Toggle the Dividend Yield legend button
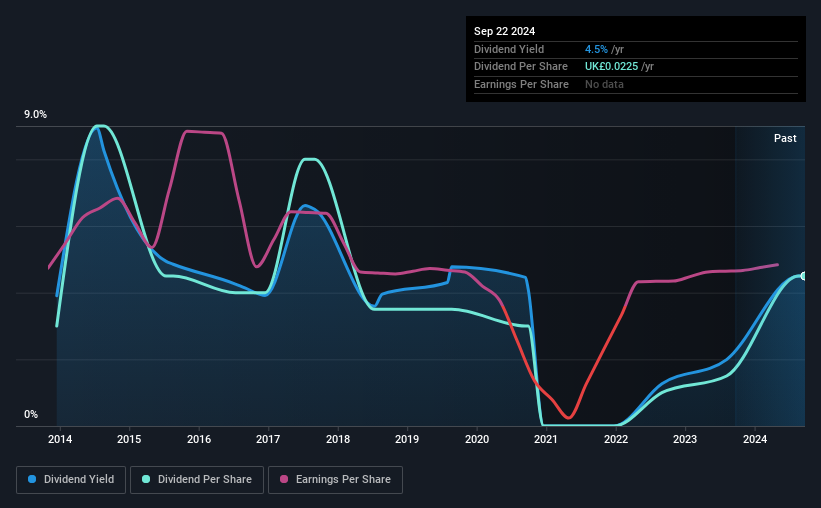The width and height of the screenshot is (821, 508). tap(71, 480)
